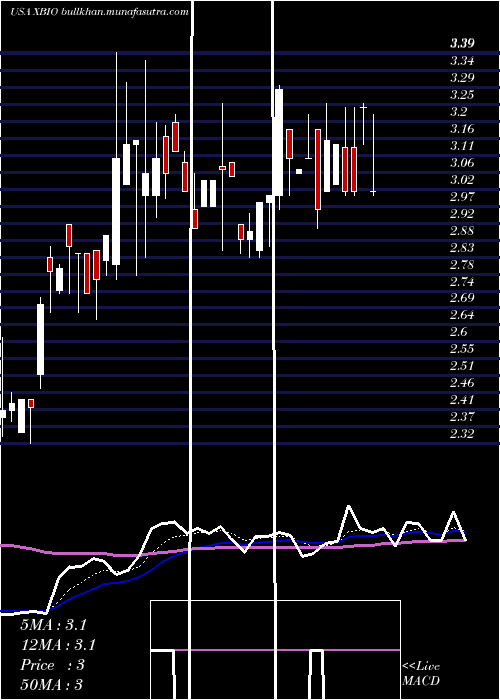
Task: Select the 50MA : 3 readout
Action: click(51, 684)
